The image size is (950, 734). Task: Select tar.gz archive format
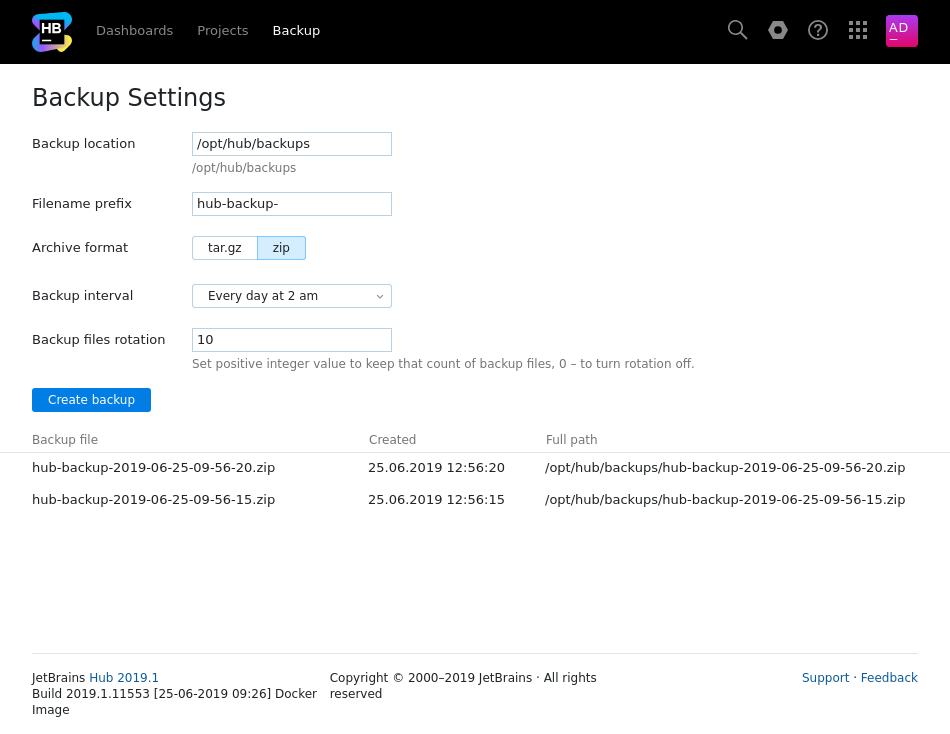(x=225, y=248)
